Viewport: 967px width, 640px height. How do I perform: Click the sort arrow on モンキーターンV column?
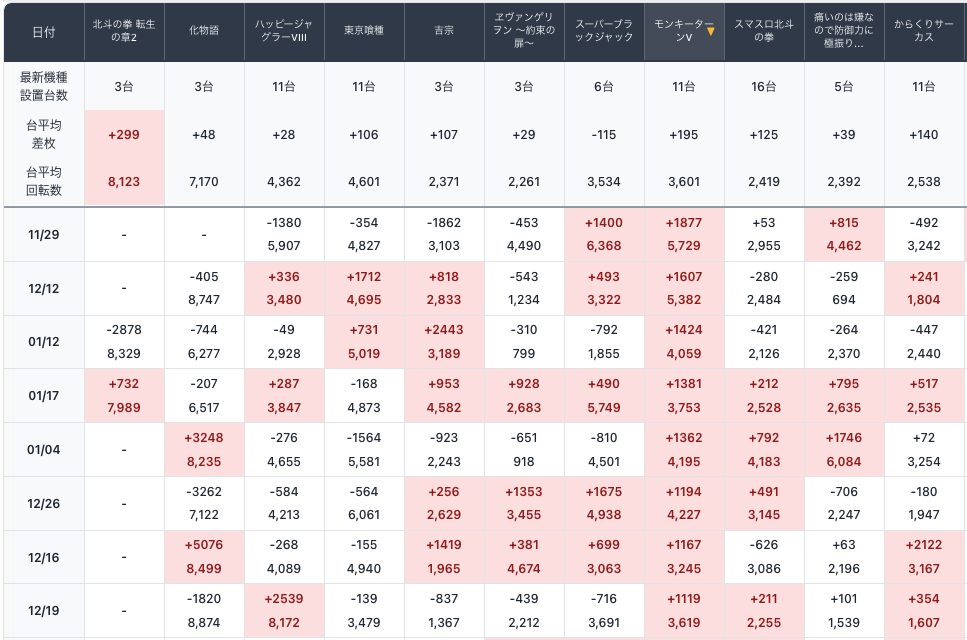(711, 31)
